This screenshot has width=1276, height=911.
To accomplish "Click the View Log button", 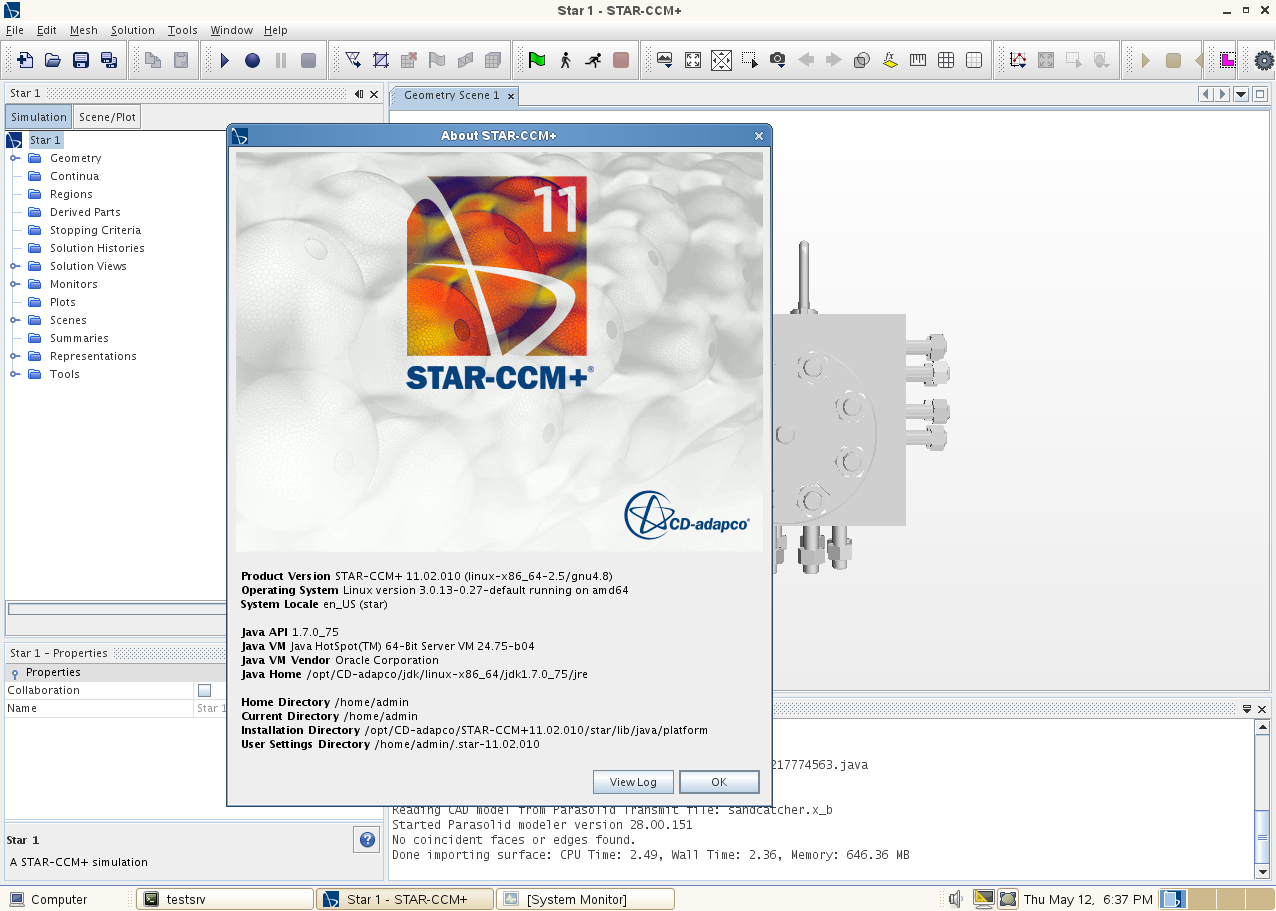I will pos(633,782).
